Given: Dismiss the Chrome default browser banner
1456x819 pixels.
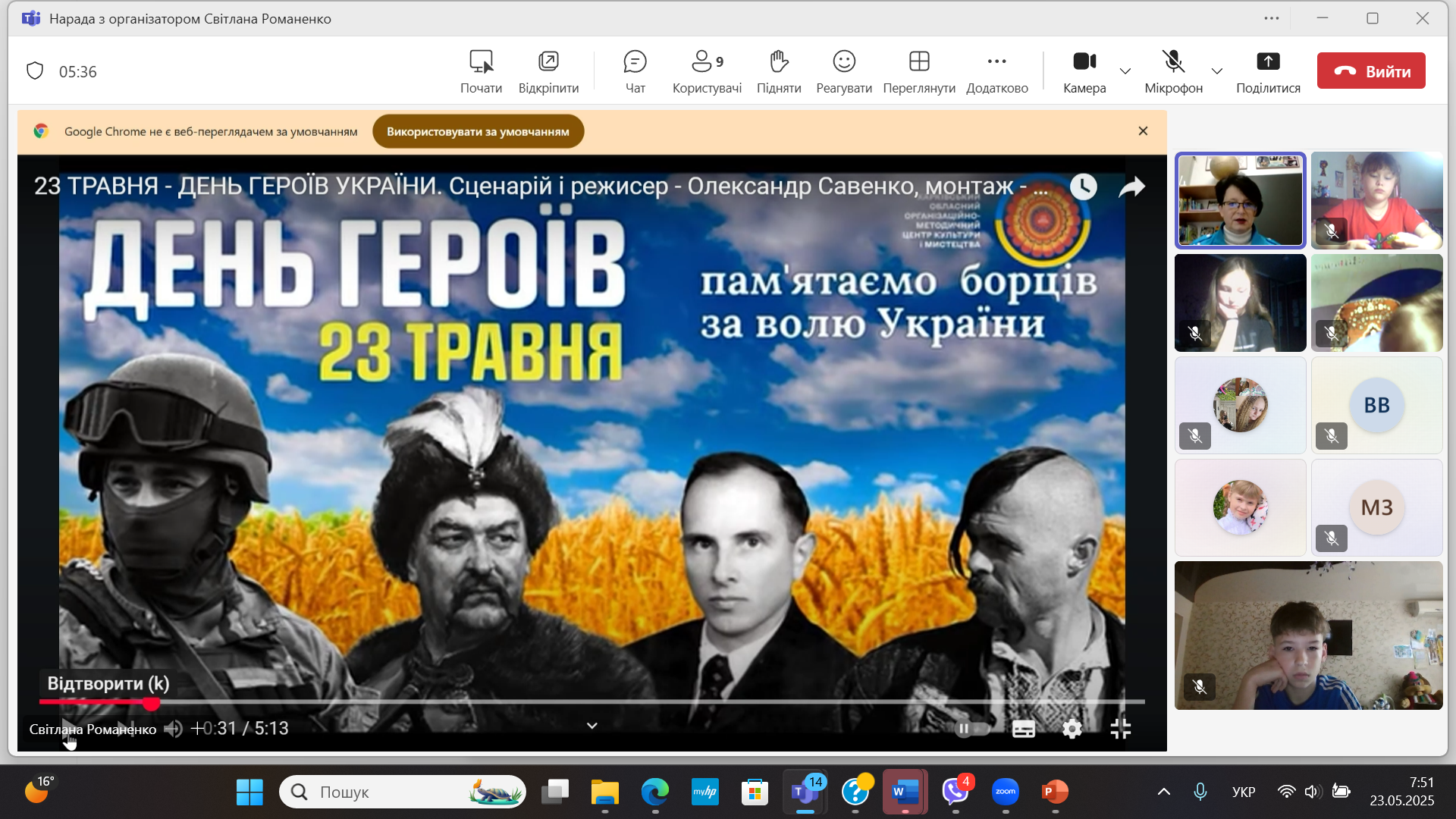Looking at the screenshot, I should coord(1143,131).
